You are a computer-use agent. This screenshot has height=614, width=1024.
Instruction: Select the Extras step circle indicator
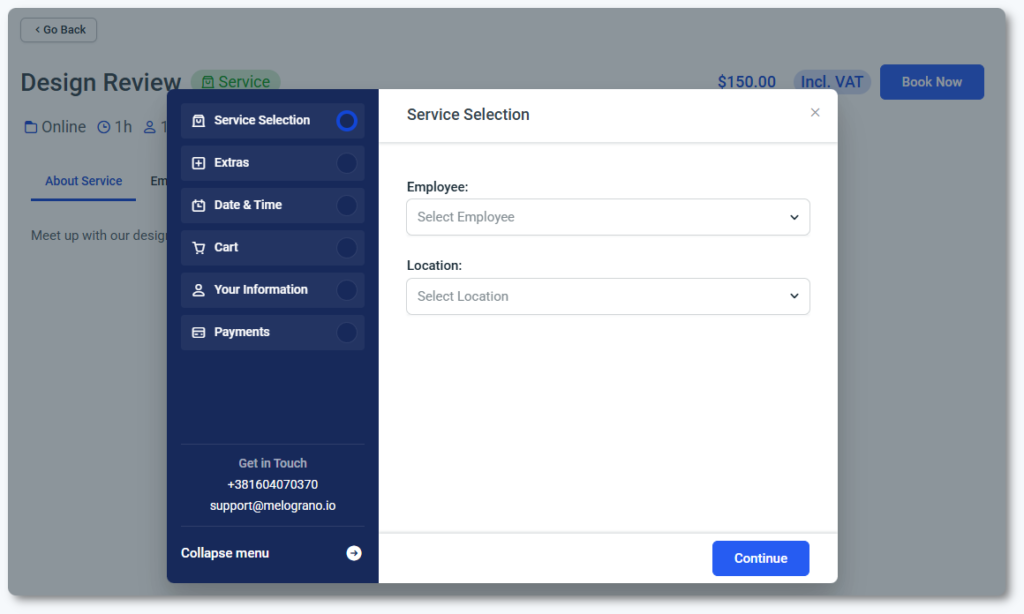346,163
